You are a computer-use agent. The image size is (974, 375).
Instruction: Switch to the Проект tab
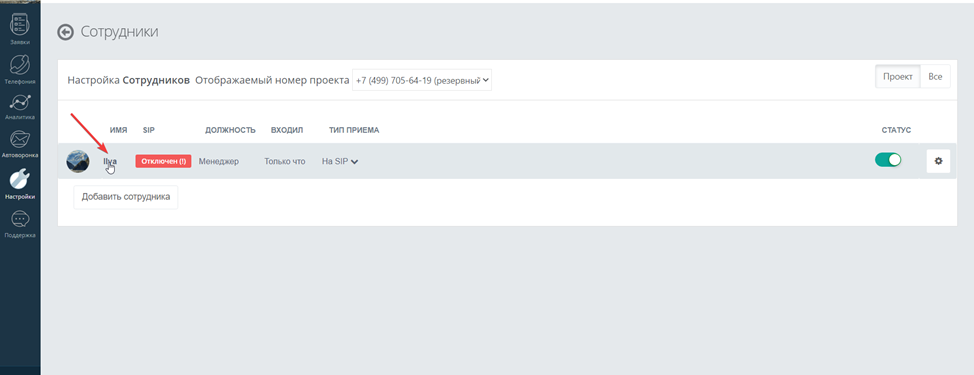pos(898,76)
